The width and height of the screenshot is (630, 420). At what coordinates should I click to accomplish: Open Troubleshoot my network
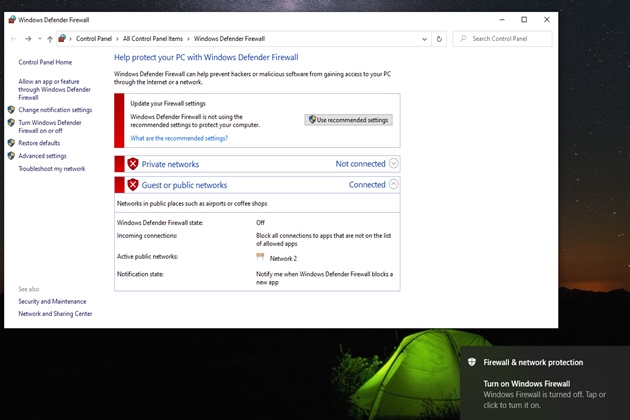52,169
